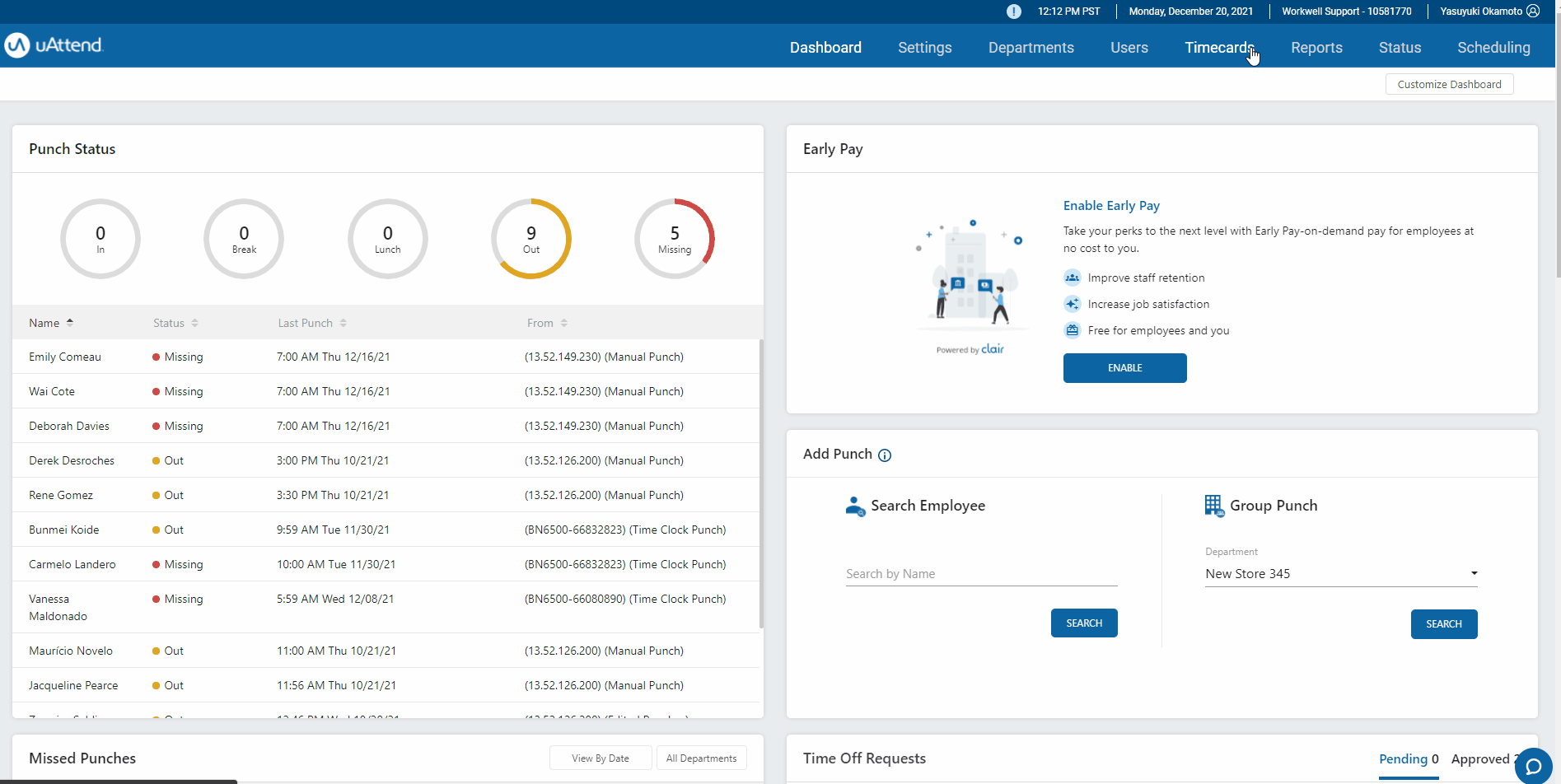Click the Group Punch building icon
The image size is (1561, 784).
pos(1213,506)
